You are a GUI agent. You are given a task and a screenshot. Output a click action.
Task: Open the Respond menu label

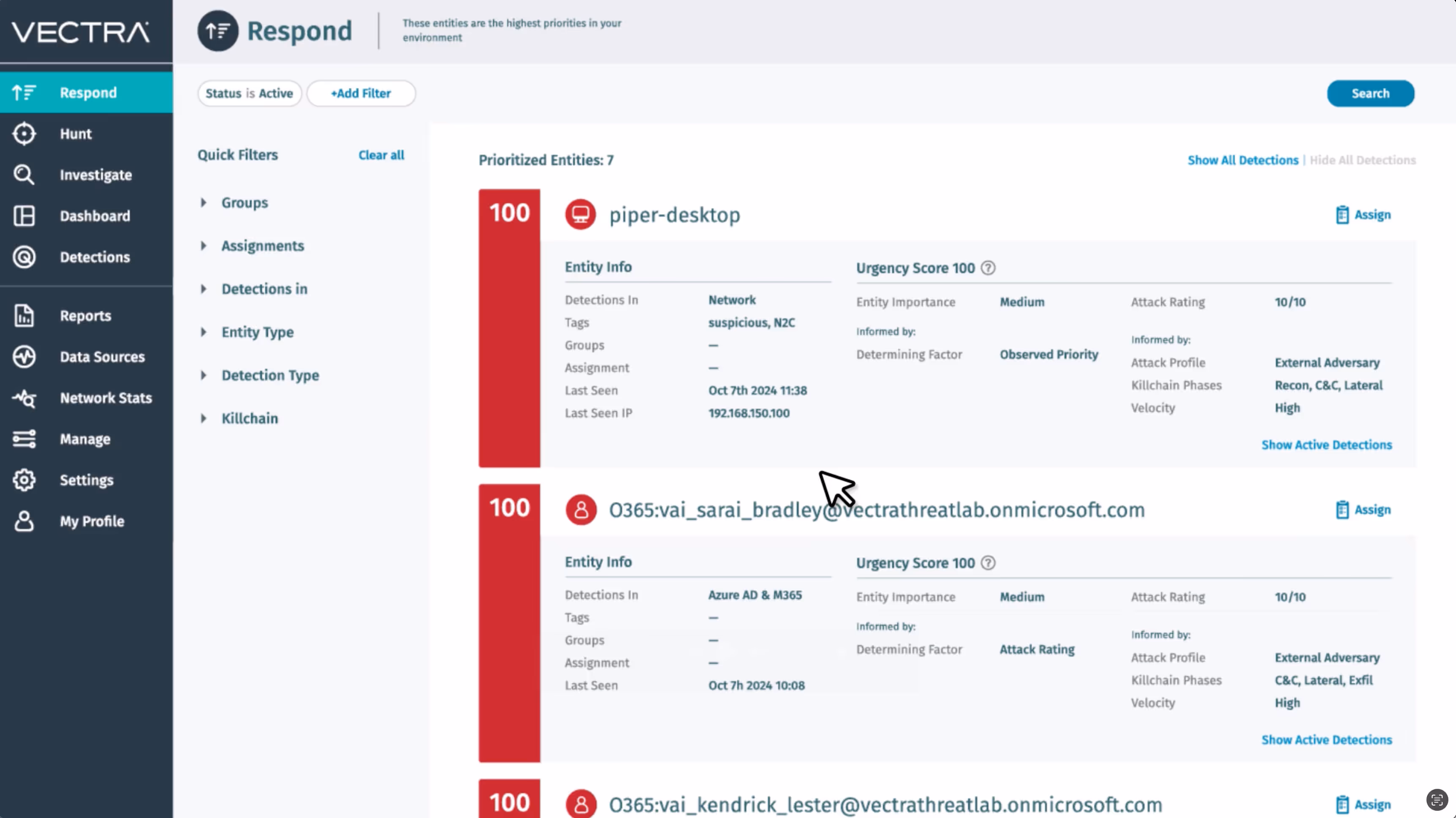click(88, 93)
